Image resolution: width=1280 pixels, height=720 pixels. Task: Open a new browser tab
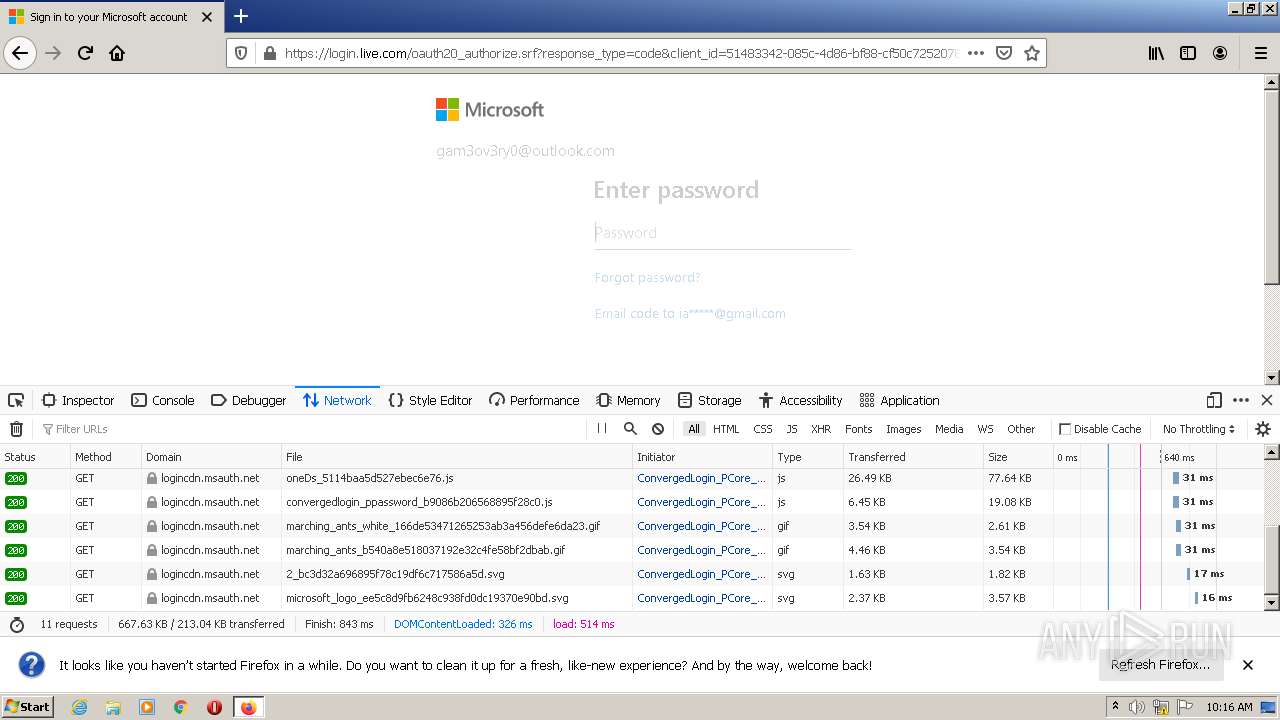coord(241,16)
